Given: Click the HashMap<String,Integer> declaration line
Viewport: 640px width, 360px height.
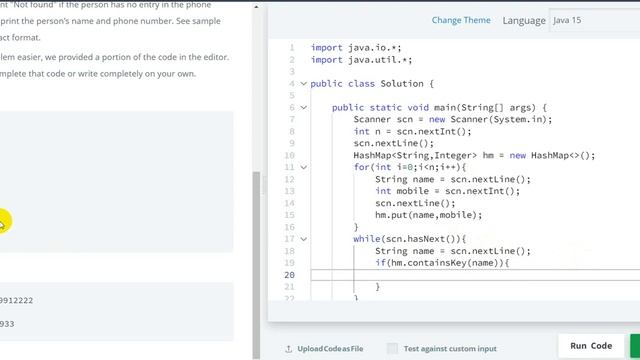Looking at the screenshot, I should (x=474, y=156).
